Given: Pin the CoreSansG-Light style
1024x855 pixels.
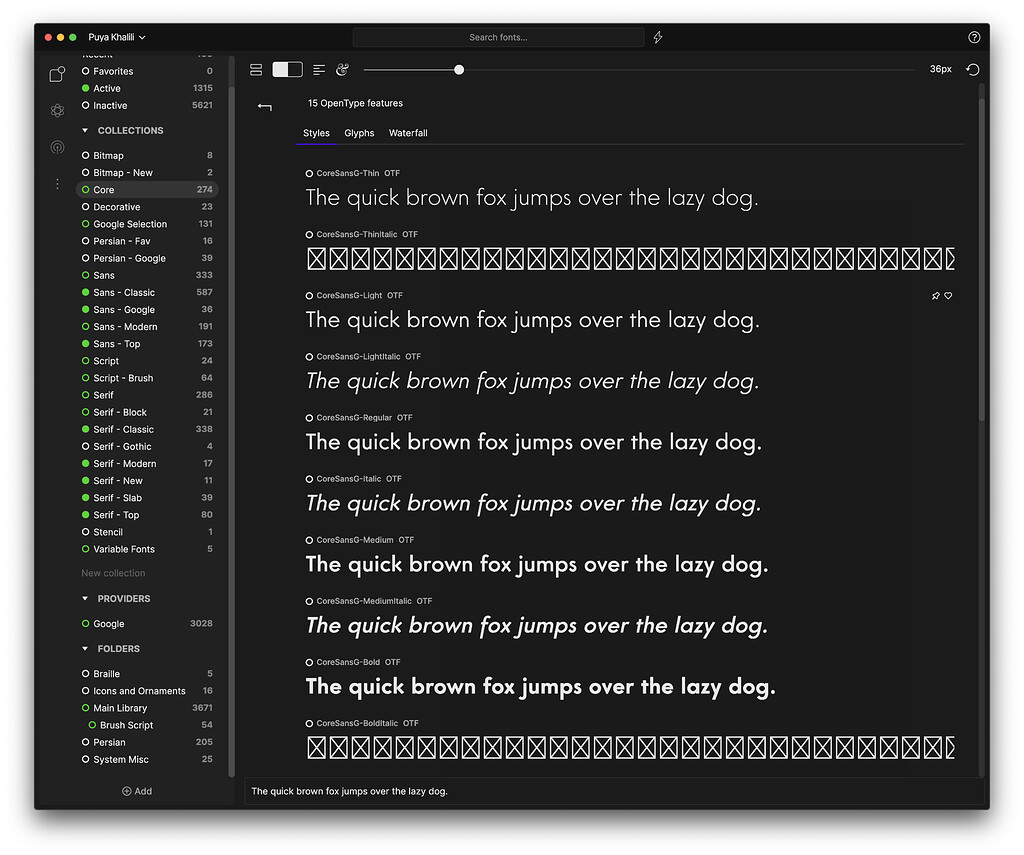Looking at the screenshot, I should point(936,296).
